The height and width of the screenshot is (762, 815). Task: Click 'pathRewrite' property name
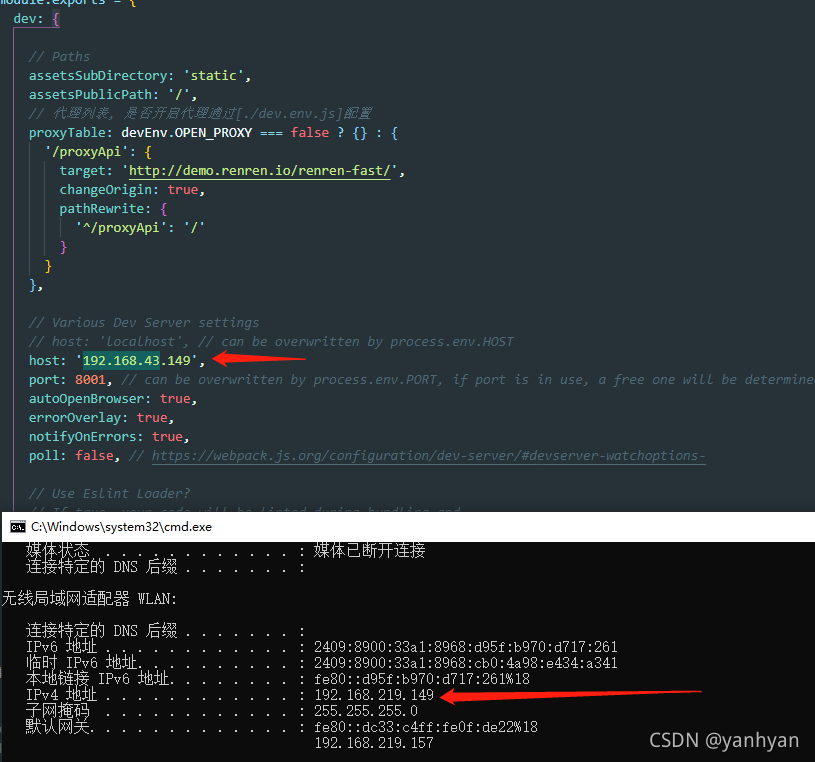coord(102,209)
